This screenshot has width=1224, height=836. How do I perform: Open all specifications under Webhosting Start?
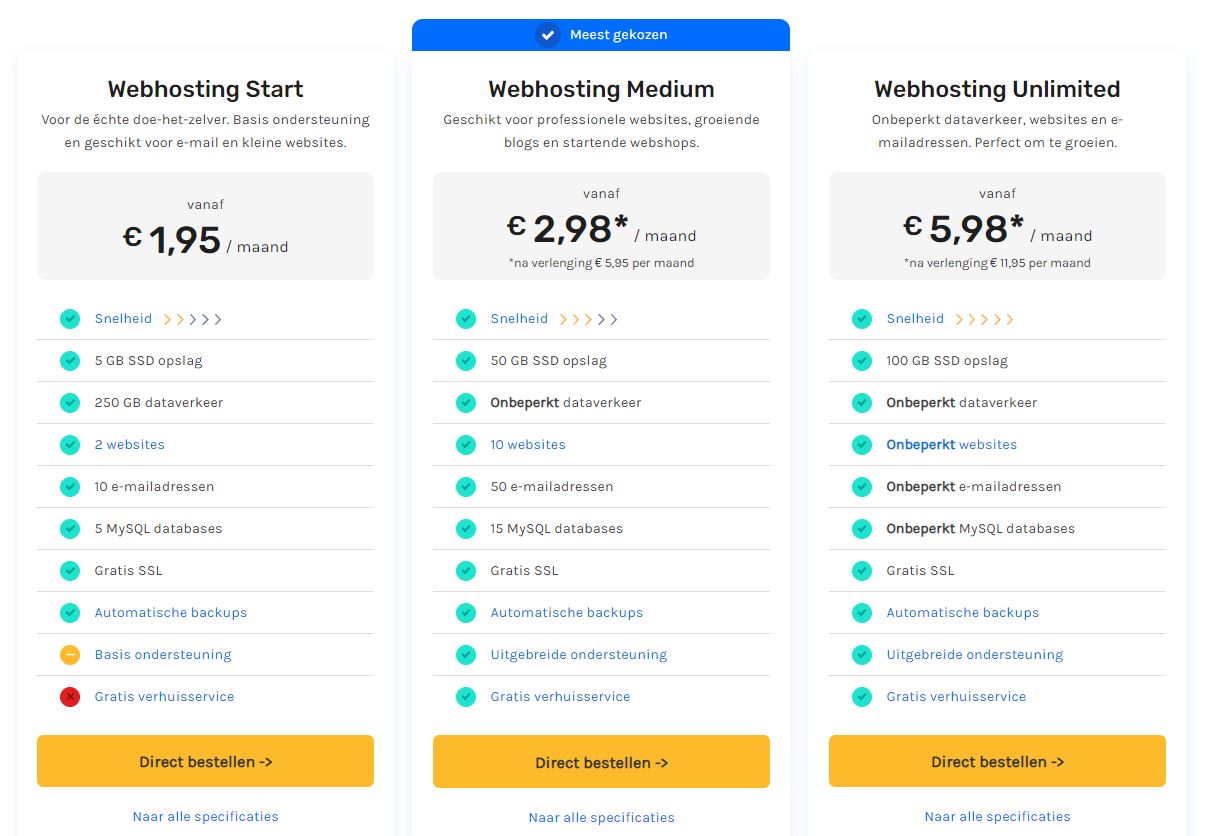tap(205, 817)
